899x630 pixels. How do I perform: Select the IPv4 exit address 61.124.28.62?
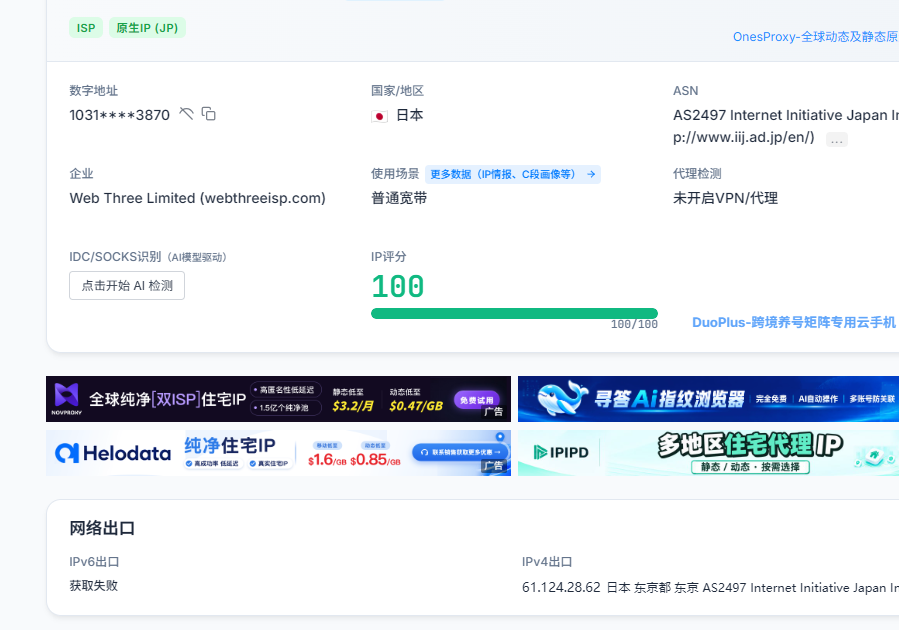coord(561,588)
